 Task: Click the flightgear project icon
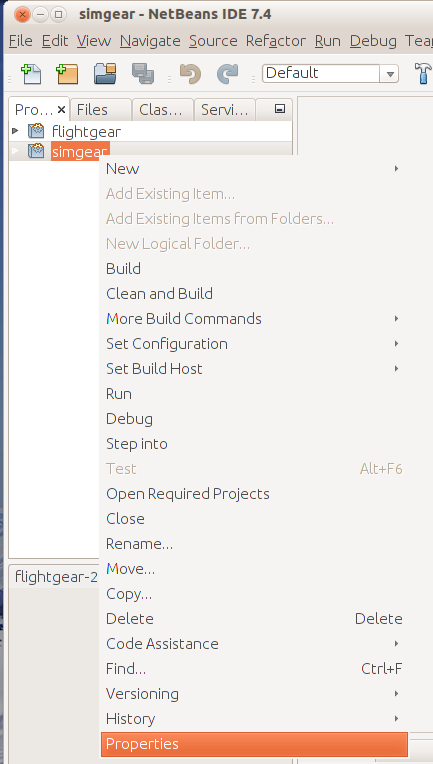point(36,131)
